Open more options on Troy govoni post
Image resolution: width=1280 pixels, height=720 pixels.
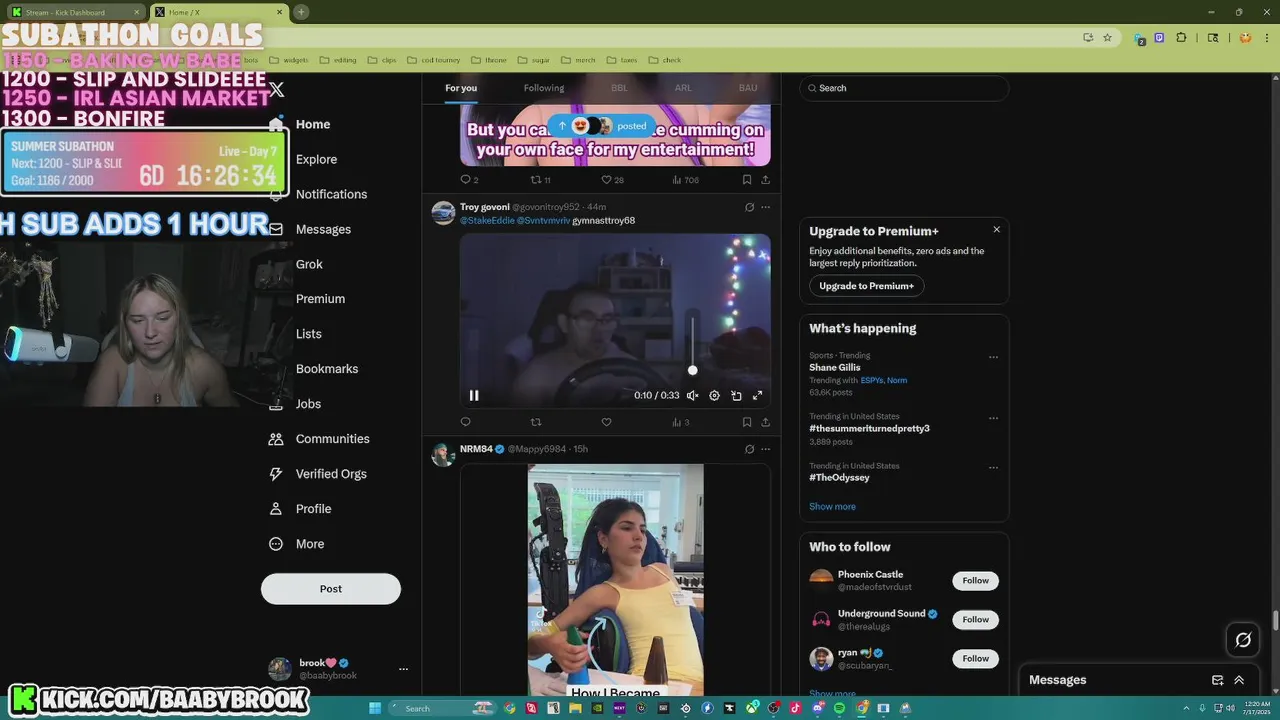pyautogui.click(x=765, y=207)
